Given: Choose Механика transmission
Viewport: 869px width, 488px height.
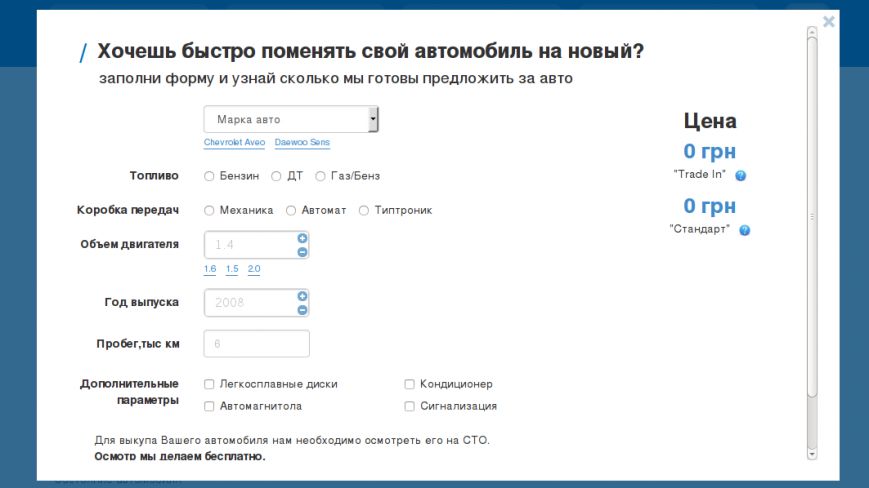Looking at the screenshot, I should tap(209, 210).
